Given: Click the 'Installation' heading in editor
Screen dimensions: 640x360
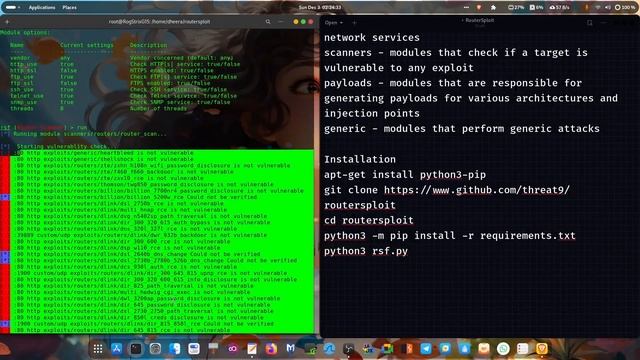Looking at the screenshot, I should pyautogui.click(x=360, y=159).
